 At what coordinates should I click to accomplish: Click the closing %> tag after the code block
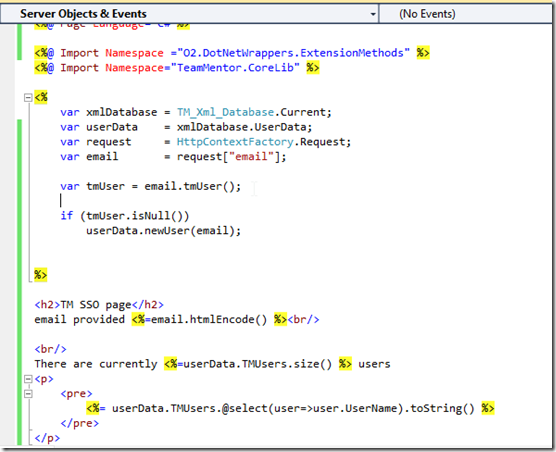[x=40, y=275]
